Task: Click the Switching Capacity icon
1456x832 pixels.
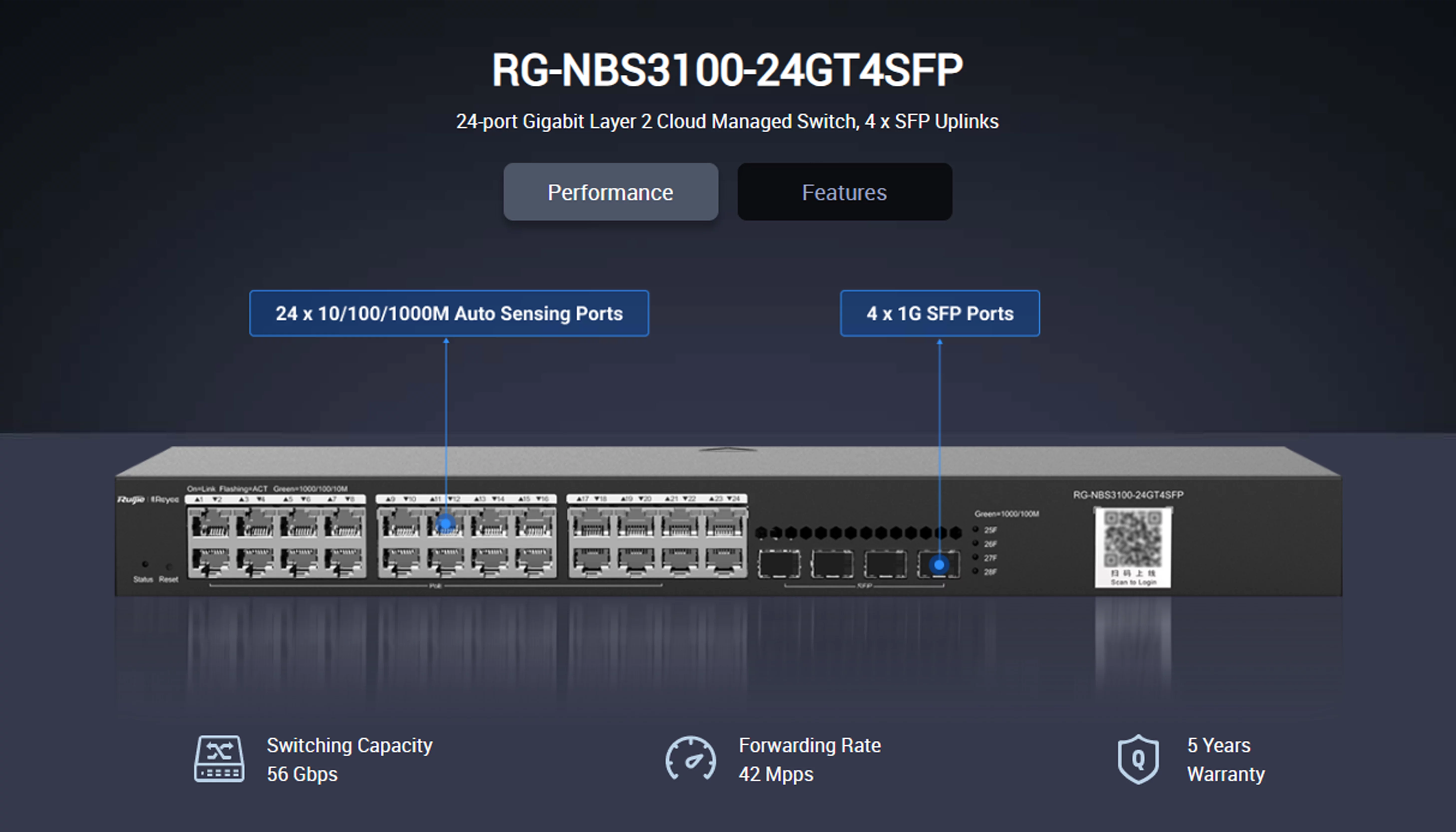Action: pos(219,759)
